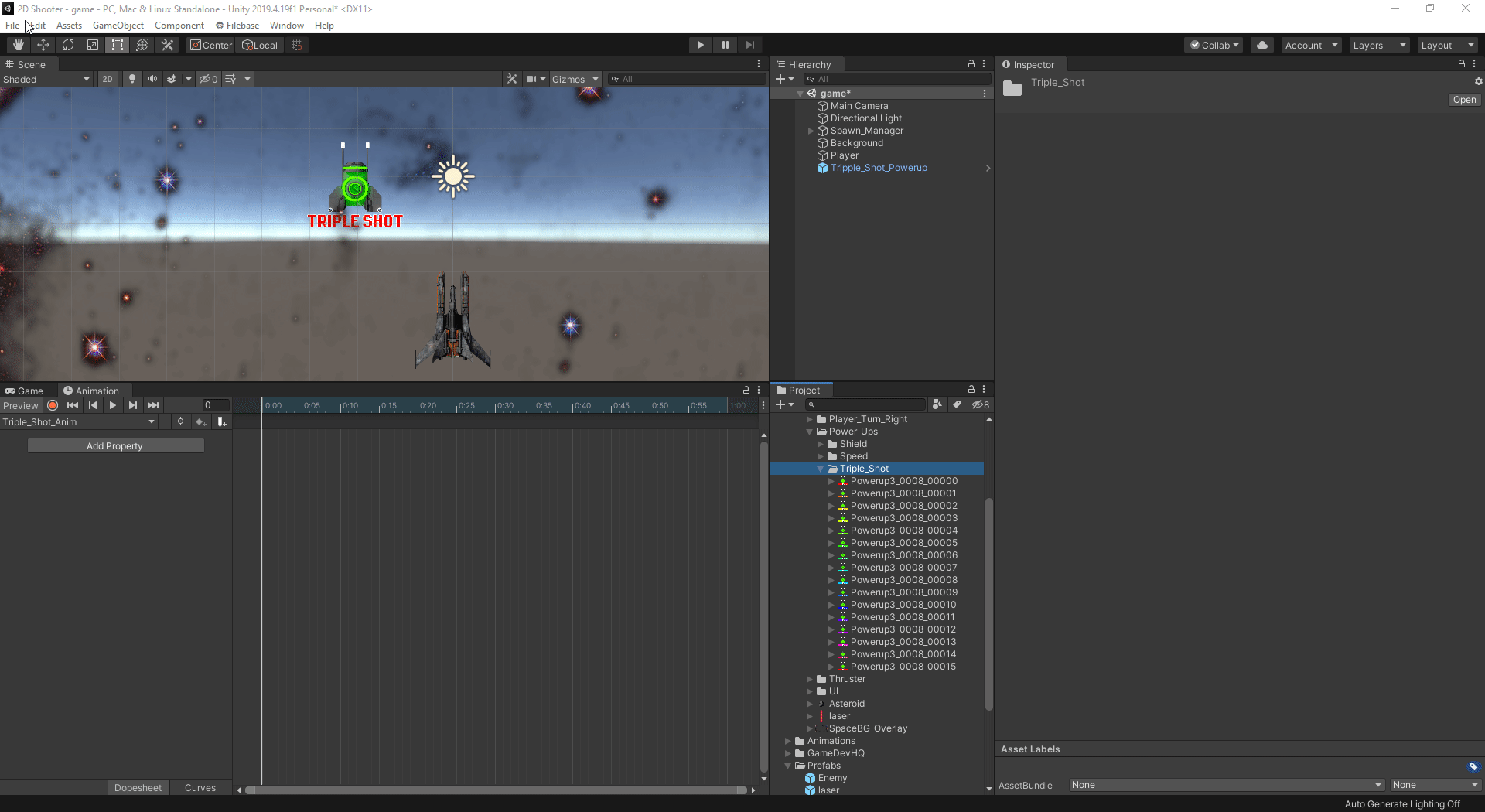The width and height of the screenshot is (1485, 812).
Task: Open the custom editor tools button
Action: tap(167, 45)
